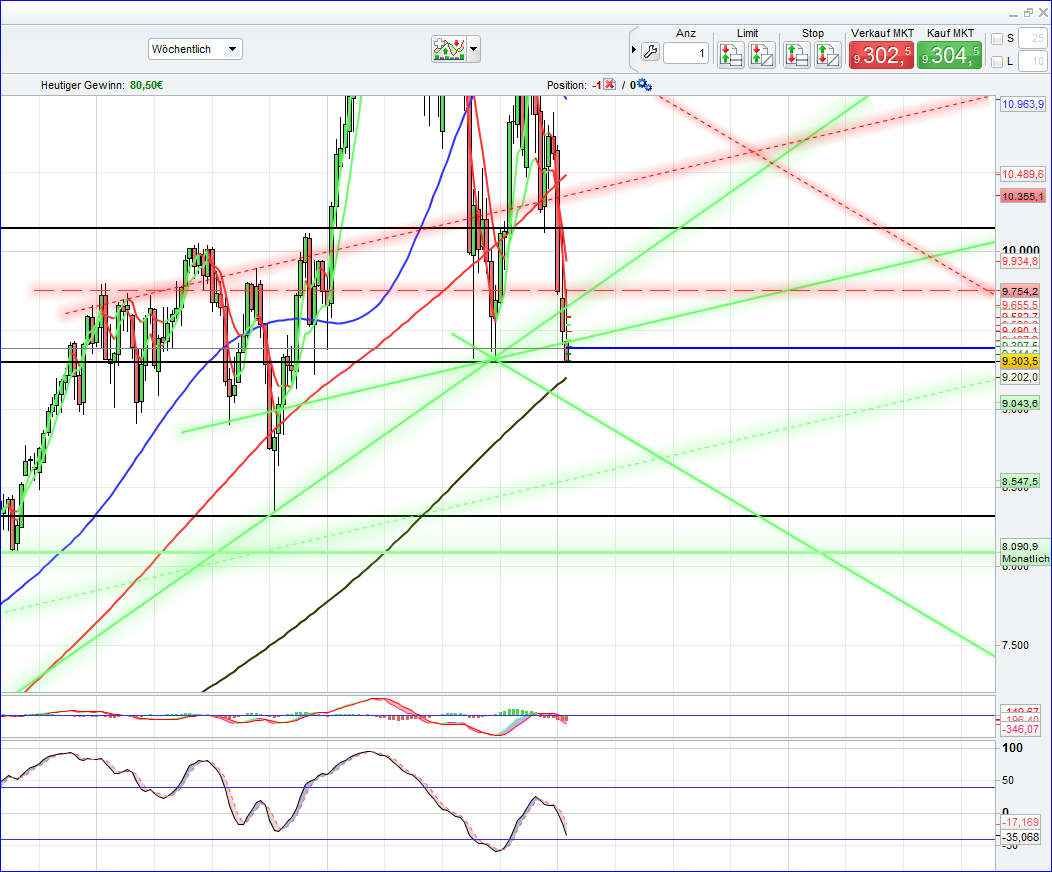The width and height of the screenshot is (1052, 872).
Task: Select the Position -1 value text
Action: click(x=596, y=85)
